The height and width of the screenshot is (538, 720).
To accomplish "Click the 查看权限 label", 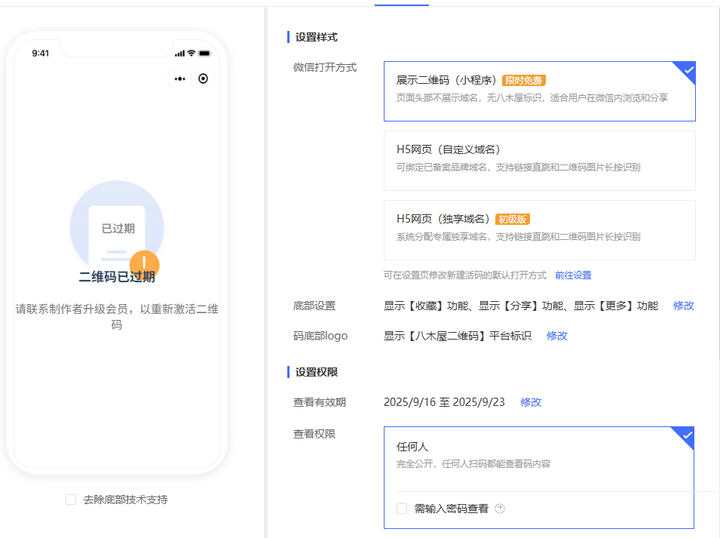I will coord(315,434).
